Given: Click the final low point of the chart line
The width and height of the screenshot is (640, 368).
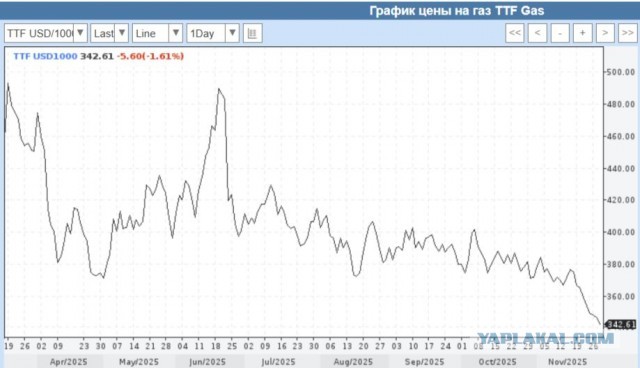Looking at the screenshot, I should [600, 324].
